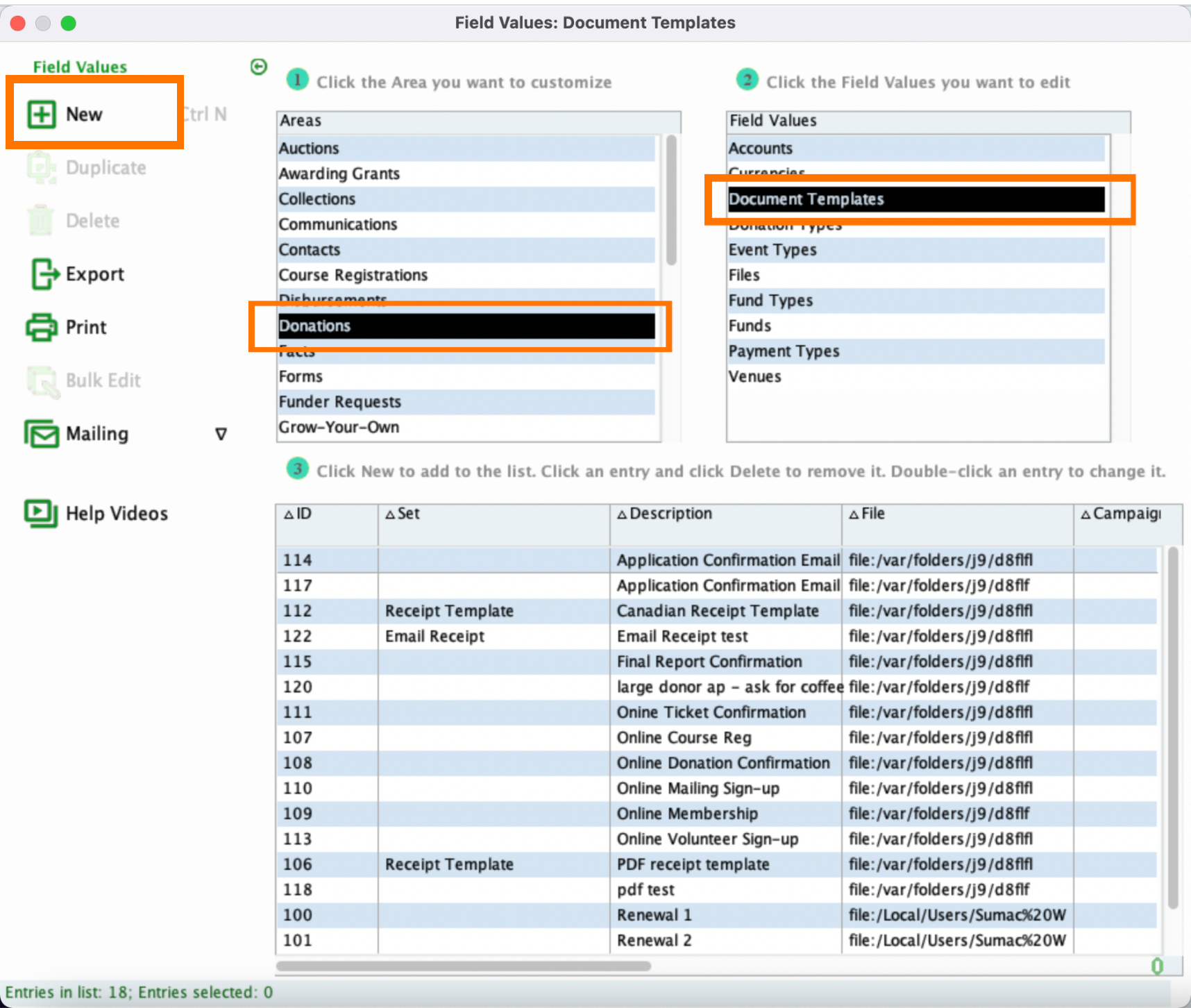This screenshot has height=1008, width=1191.
Task: Select Donations in Areas list
Action: point(466,326)
